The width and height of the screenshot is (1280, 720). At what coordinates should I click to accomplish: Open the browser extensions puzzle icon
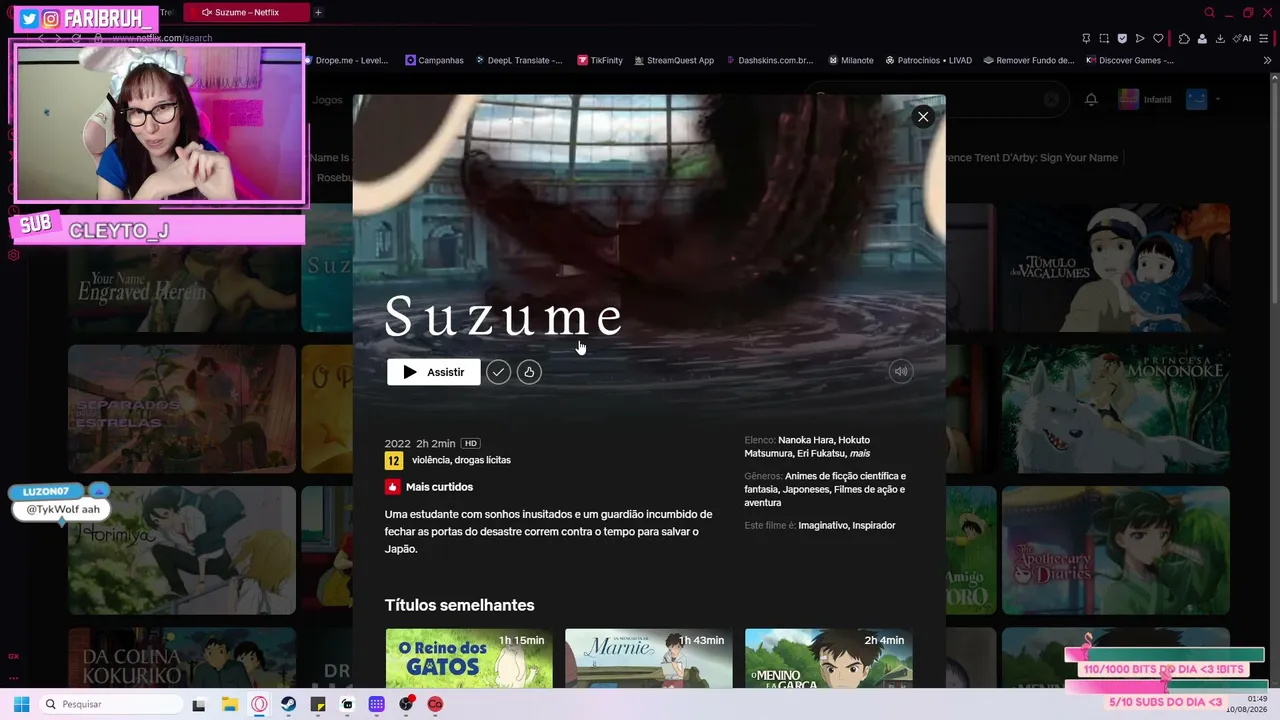pos(1184,38)
